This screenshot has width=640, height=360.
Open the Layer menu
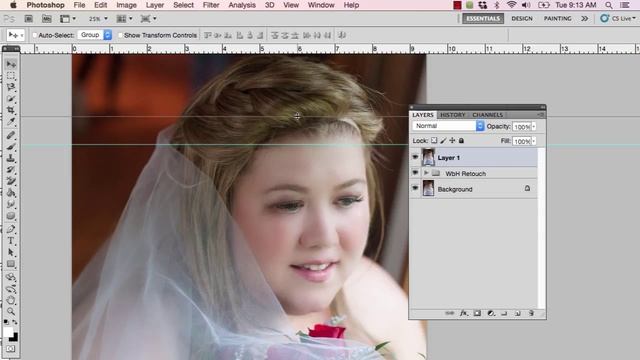(x=155, y=5)
